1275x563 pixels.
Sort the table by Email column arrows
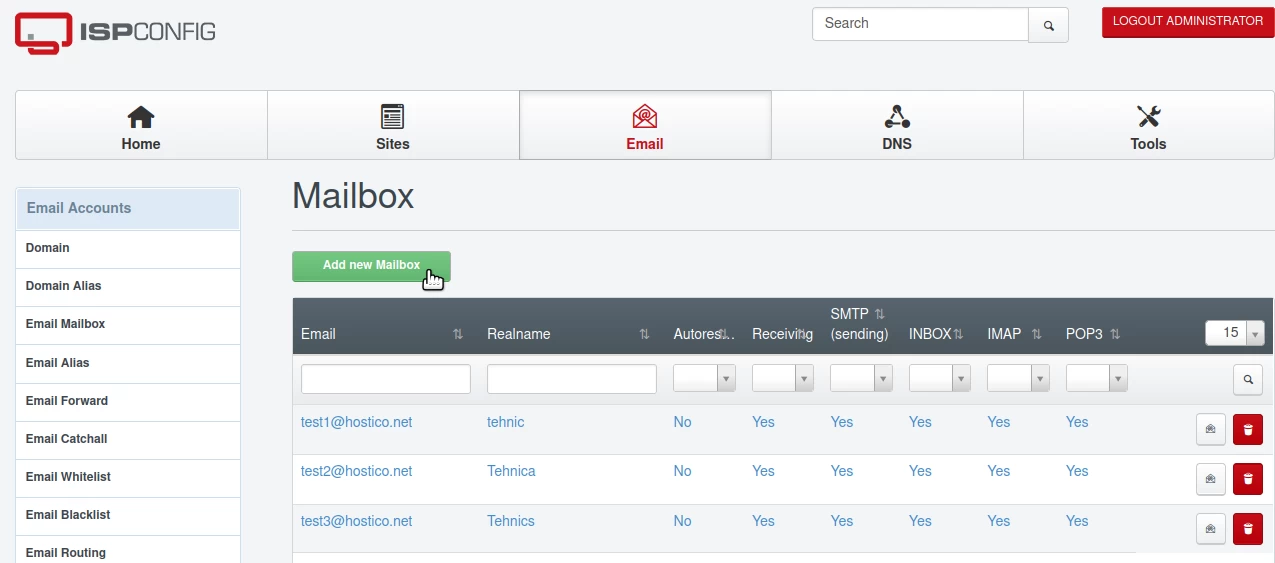(x=457, y=334)
